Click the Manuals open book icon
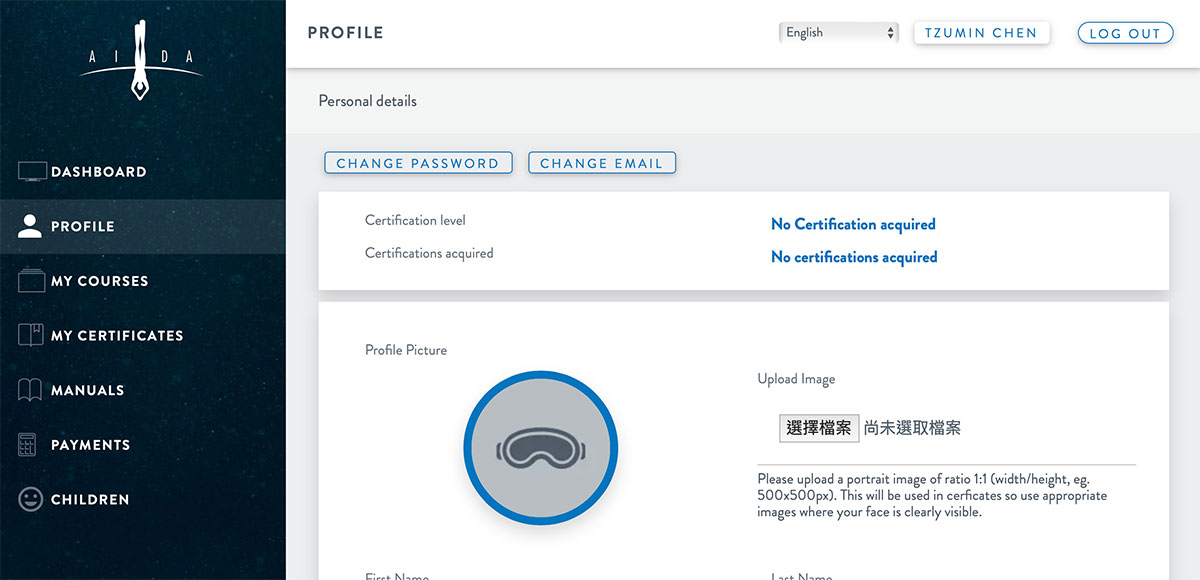The image size is (1200, 580). point(31,390)
